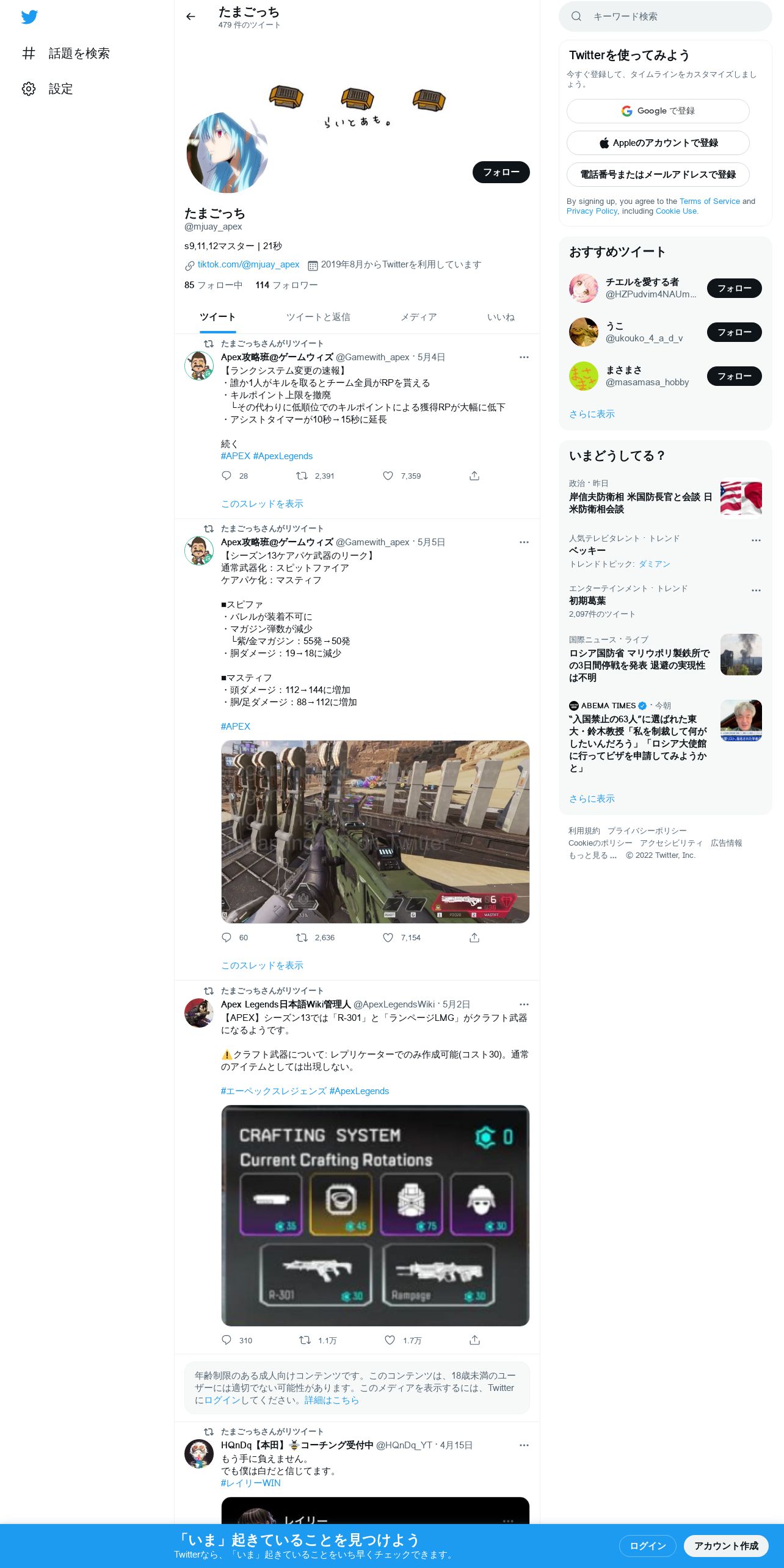
Task: Click ログイン button in bottom banner
Action: pos(647,1546)
